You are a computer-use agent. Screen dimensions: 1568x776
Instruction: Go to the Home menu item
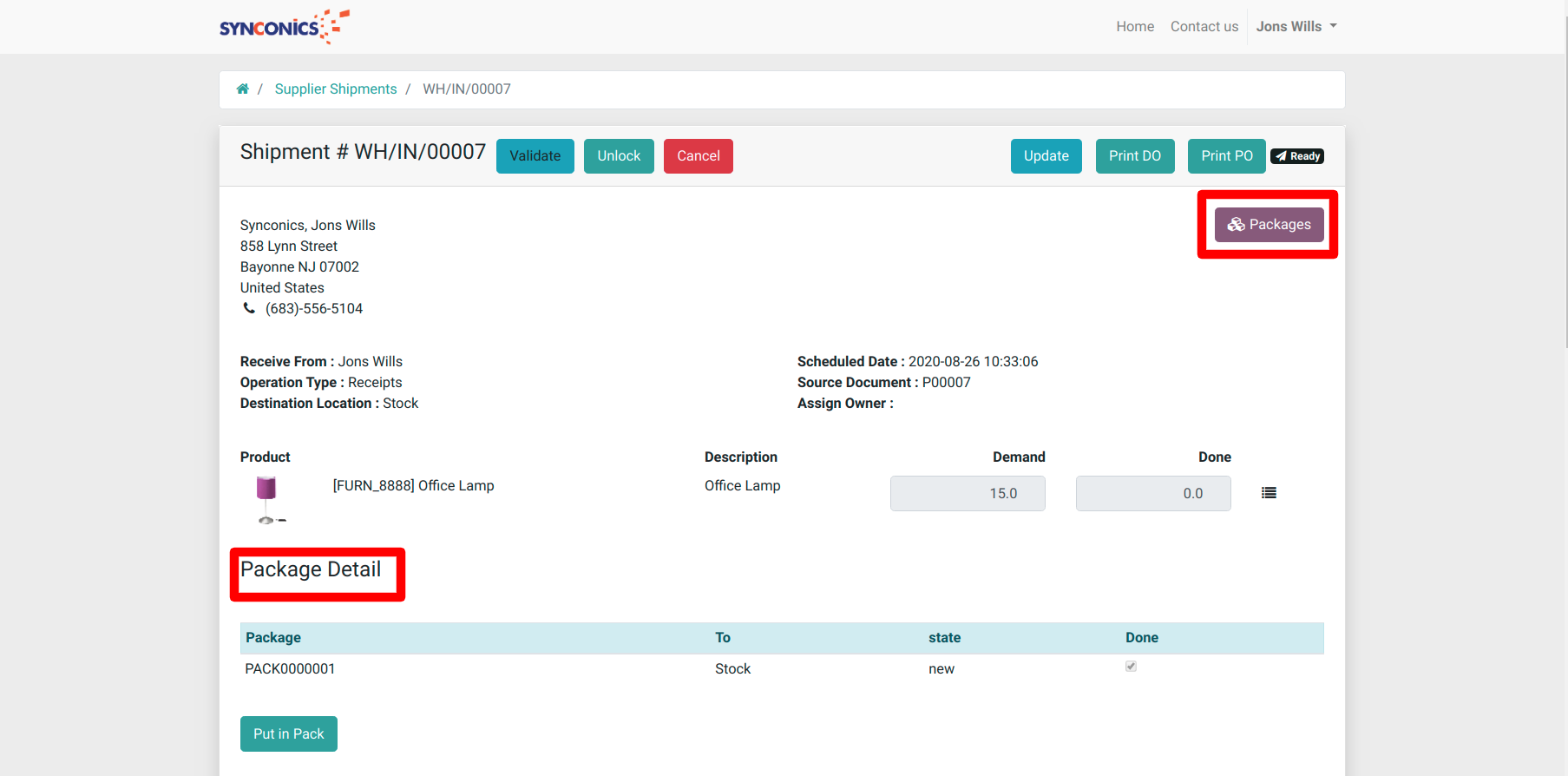pos(1134,27)
